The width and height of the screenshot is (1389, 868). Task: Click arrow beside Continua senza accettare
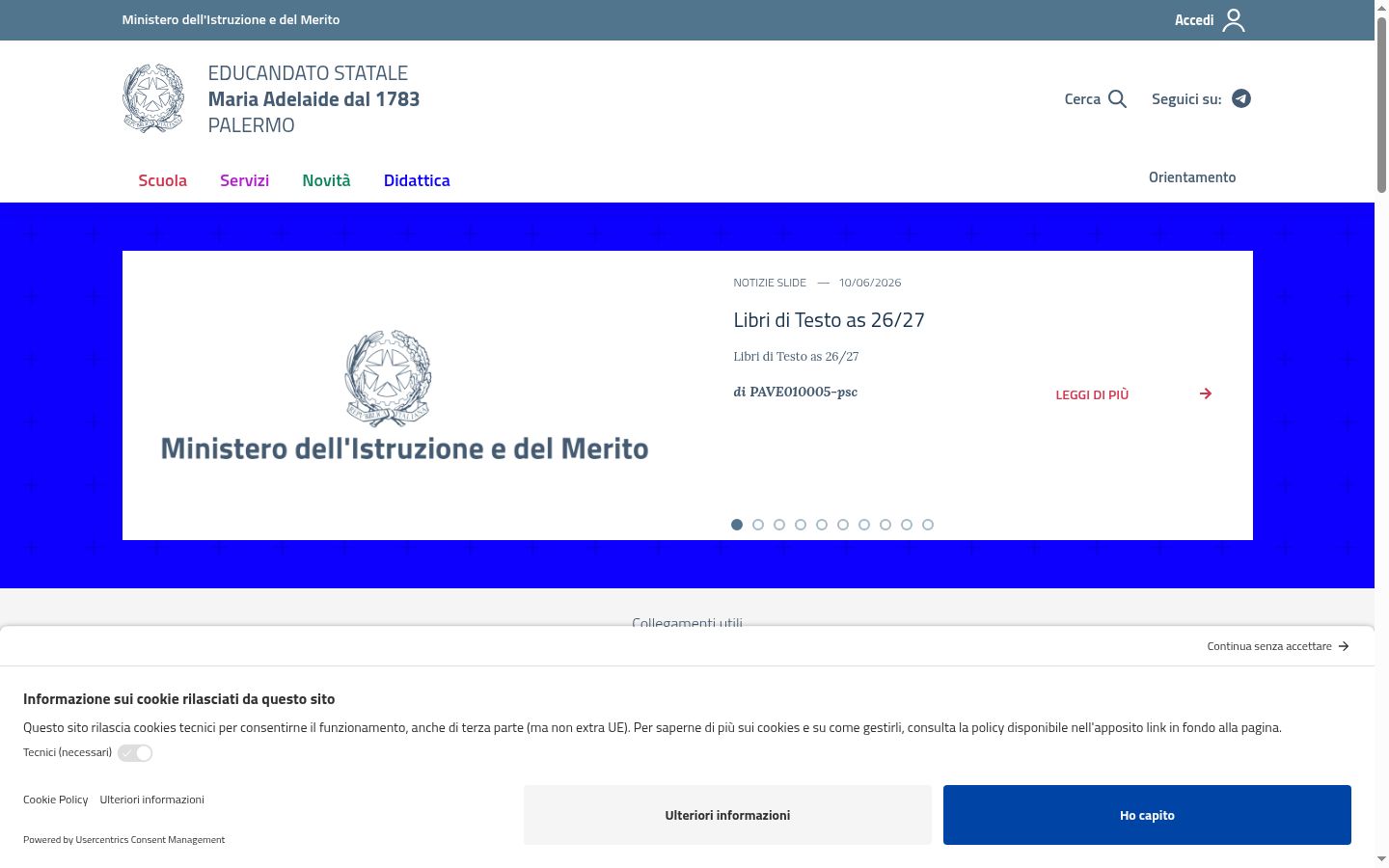[1344, 646]
